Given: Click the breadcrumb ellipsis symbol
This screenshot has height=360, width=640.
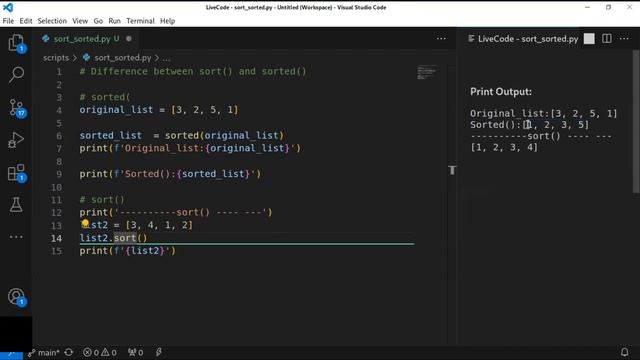Looking at the screenshot, I should coord(167,58).
